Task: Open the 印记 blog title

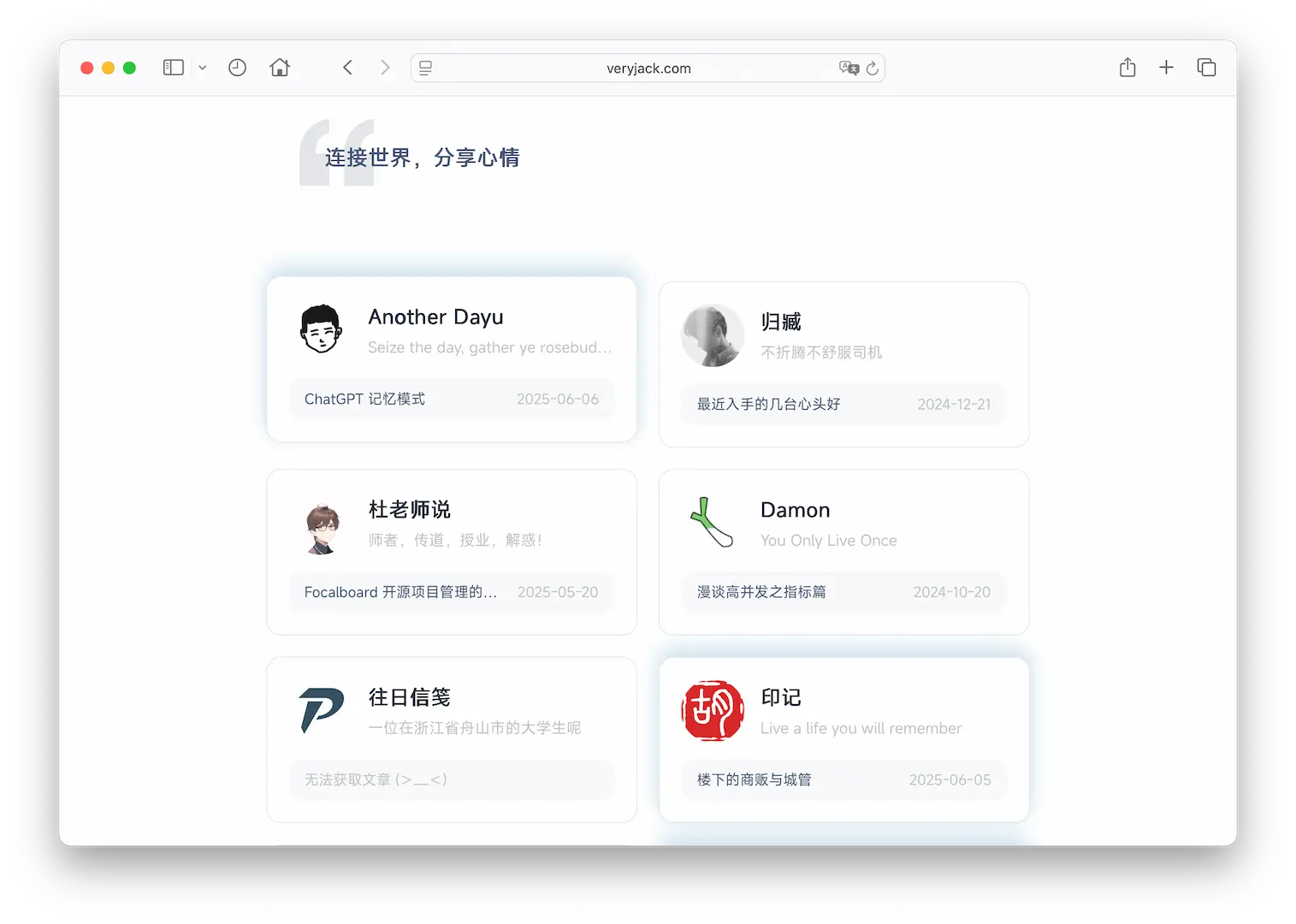Action: (781, 697)
